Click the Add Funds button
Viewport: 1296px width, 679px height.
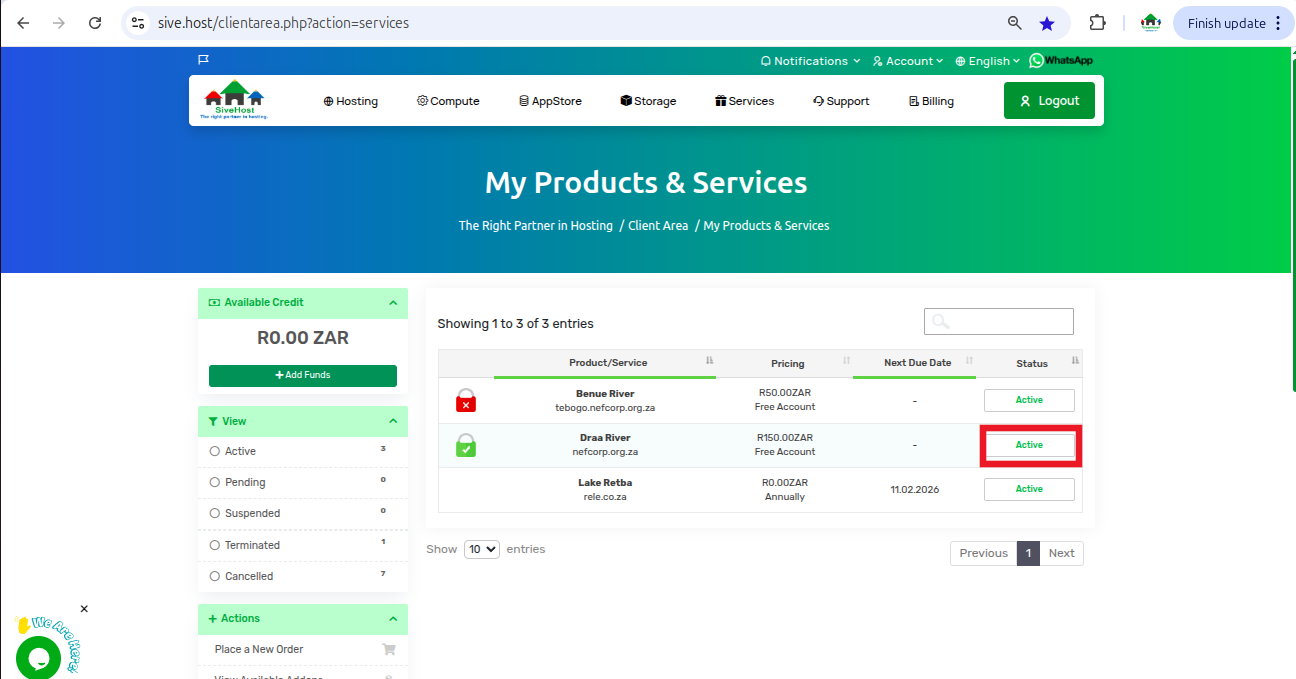(x=303, y=375)
